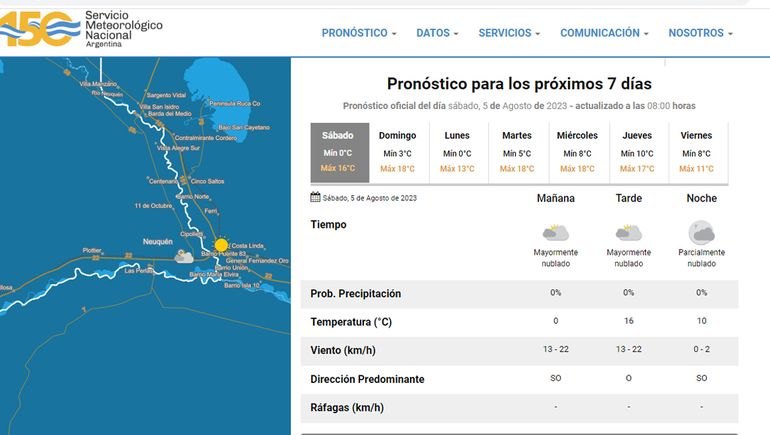The image size is (770, 435).
Task: Click the Bajo San Cayetano map label
Action: pos(244,127)
